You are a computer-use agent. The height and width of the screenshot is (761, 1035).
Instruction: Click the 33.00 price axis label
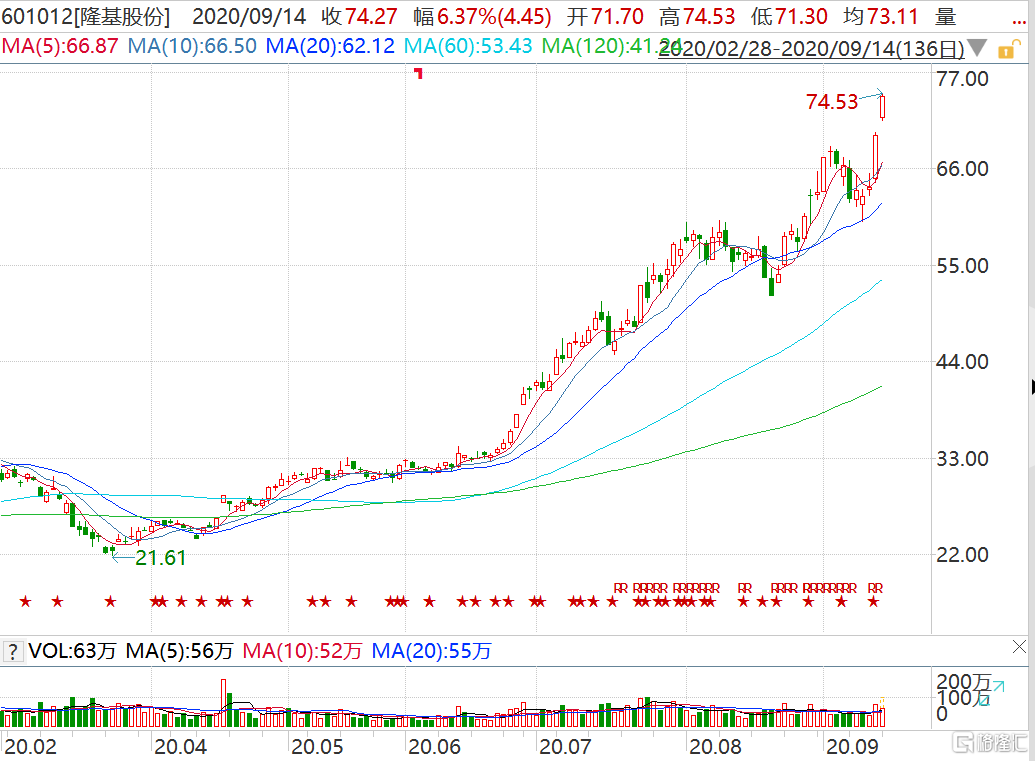point(962,459)
